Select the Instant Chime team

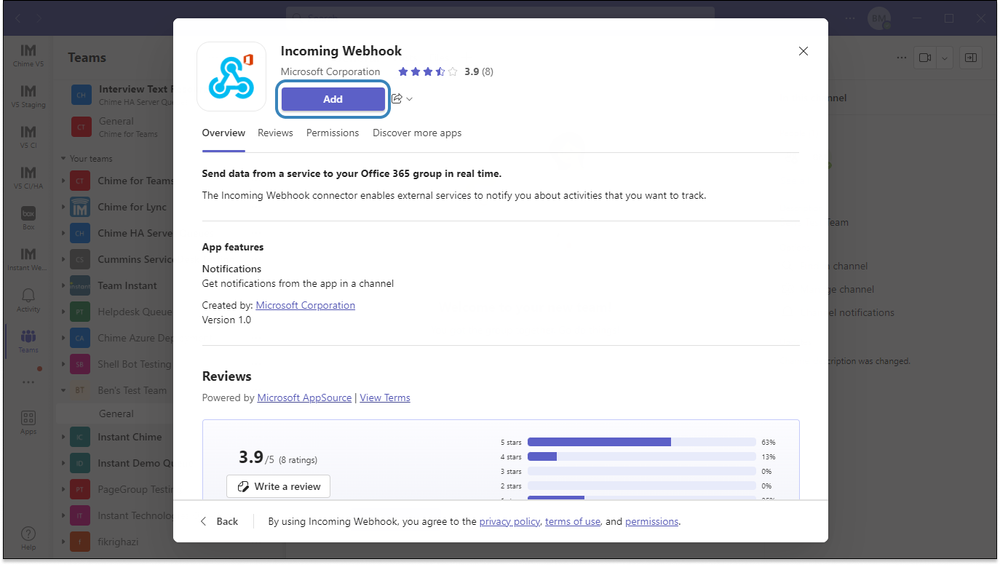click(129, 437)
